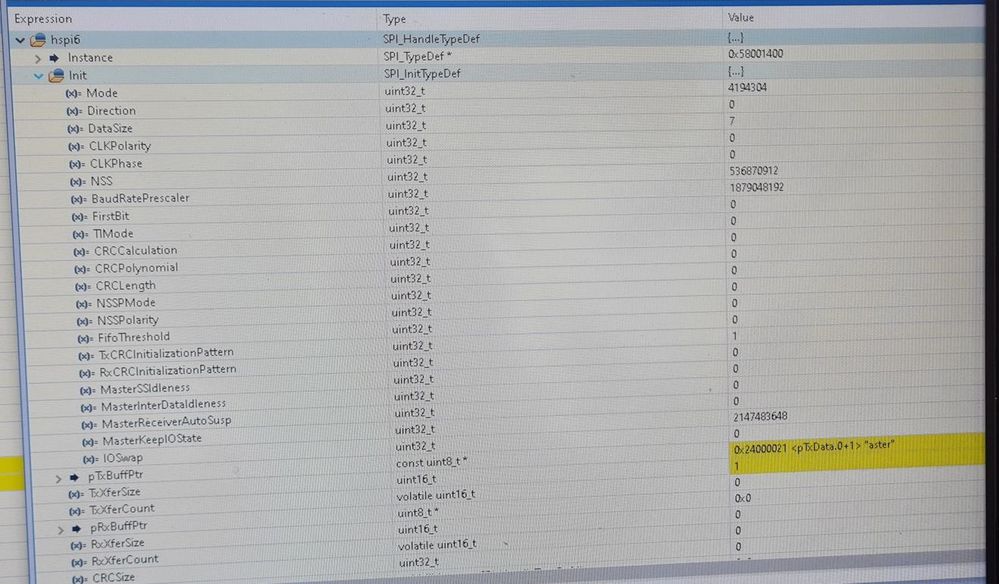Click the SPI_TypeDef * type cell
The height and width of the screenshot is (584, 999).
(x=417, y=56)
